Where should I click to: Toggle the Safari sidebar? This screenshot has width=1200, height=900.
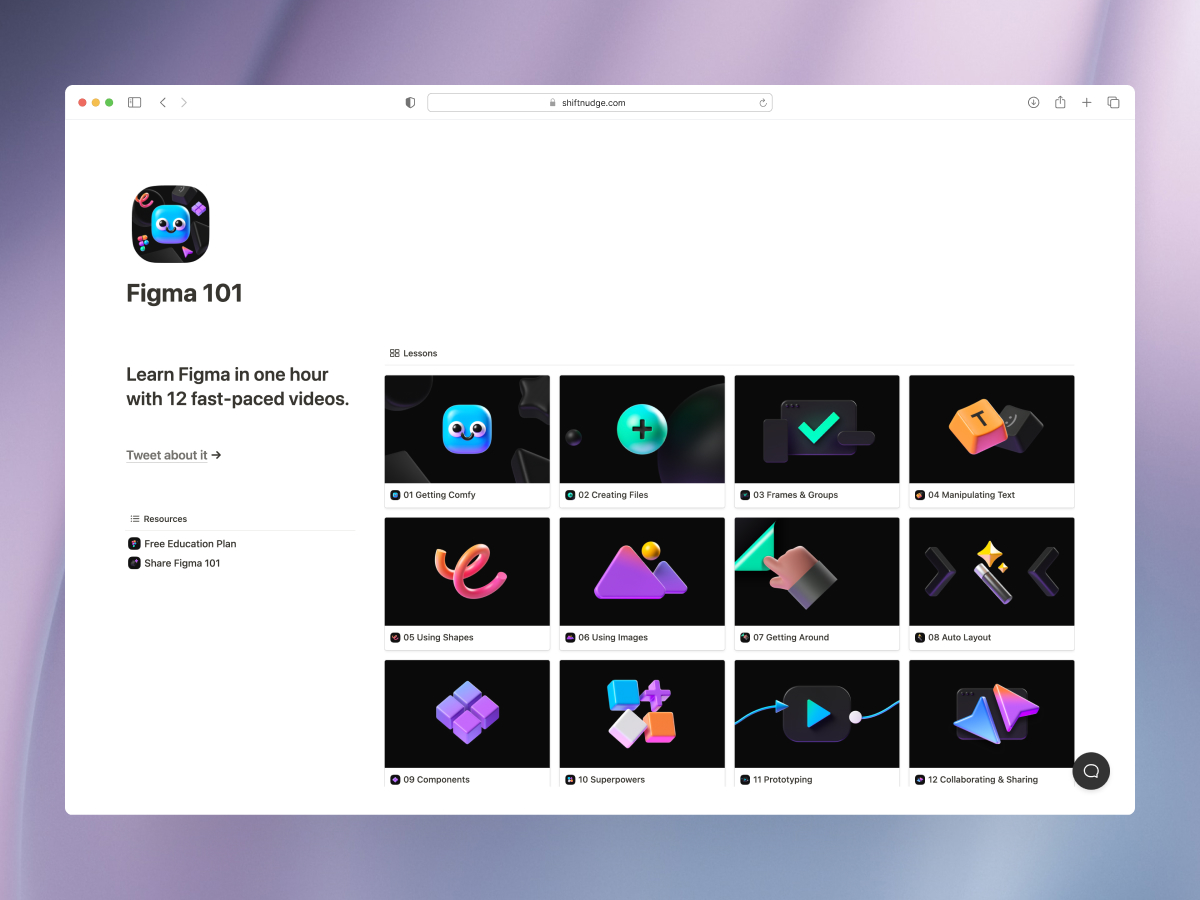pos(134,102)
